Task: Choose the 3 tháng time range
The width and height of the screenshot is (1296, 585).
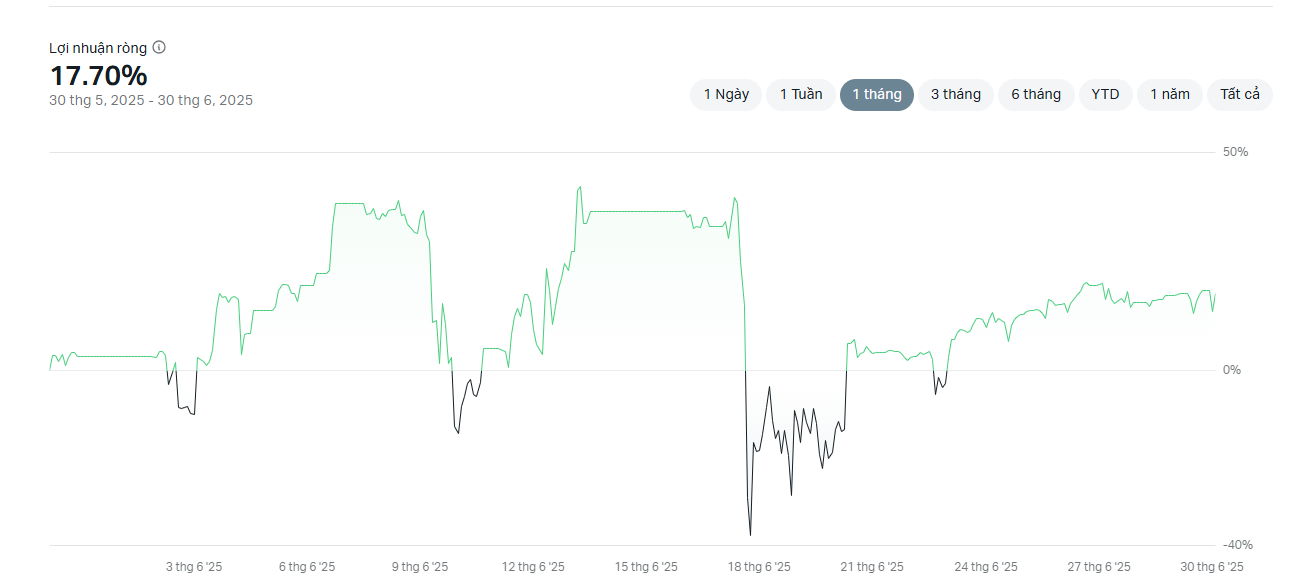Action: (956, 95)
